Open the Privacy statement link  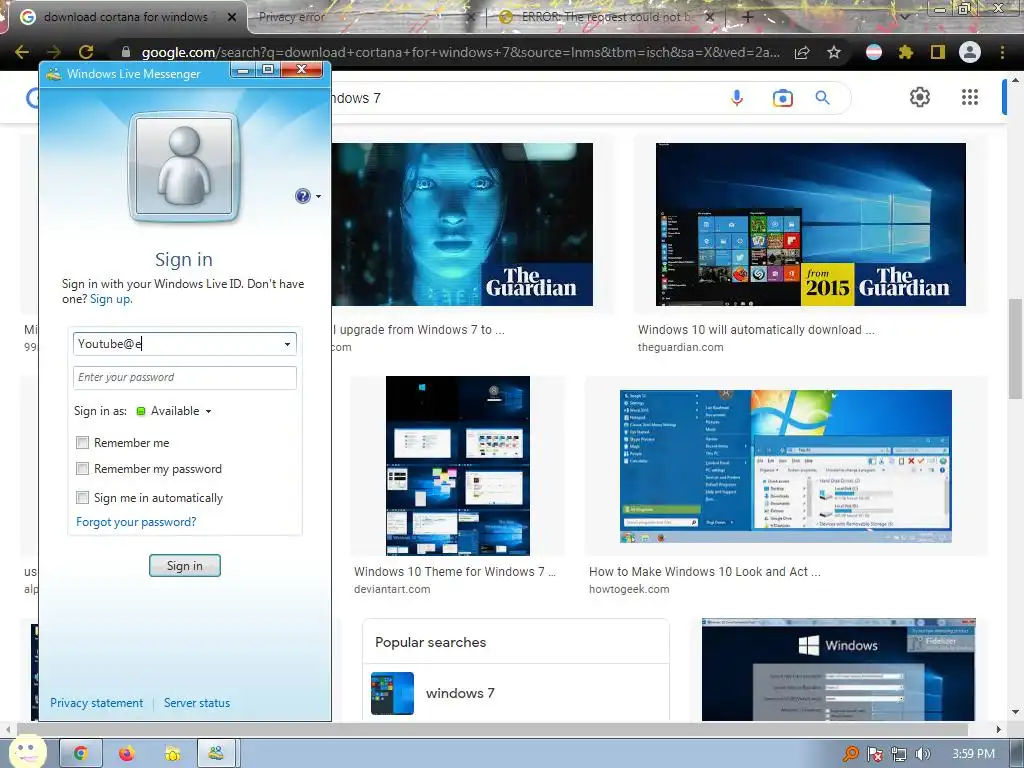97,703
